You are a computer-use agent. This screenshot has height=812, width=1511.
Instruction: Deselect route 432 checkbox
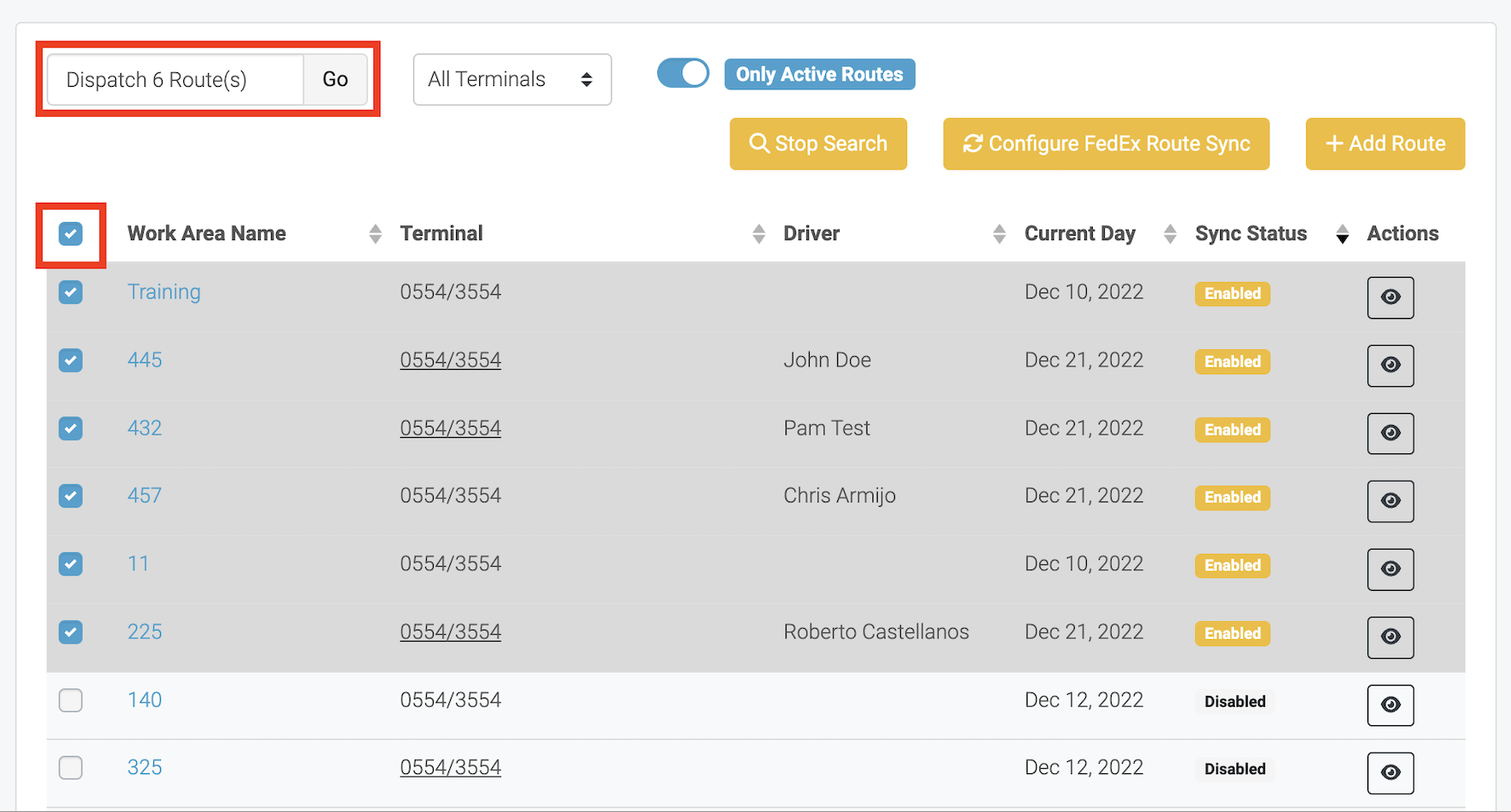[x=71, y=428]
